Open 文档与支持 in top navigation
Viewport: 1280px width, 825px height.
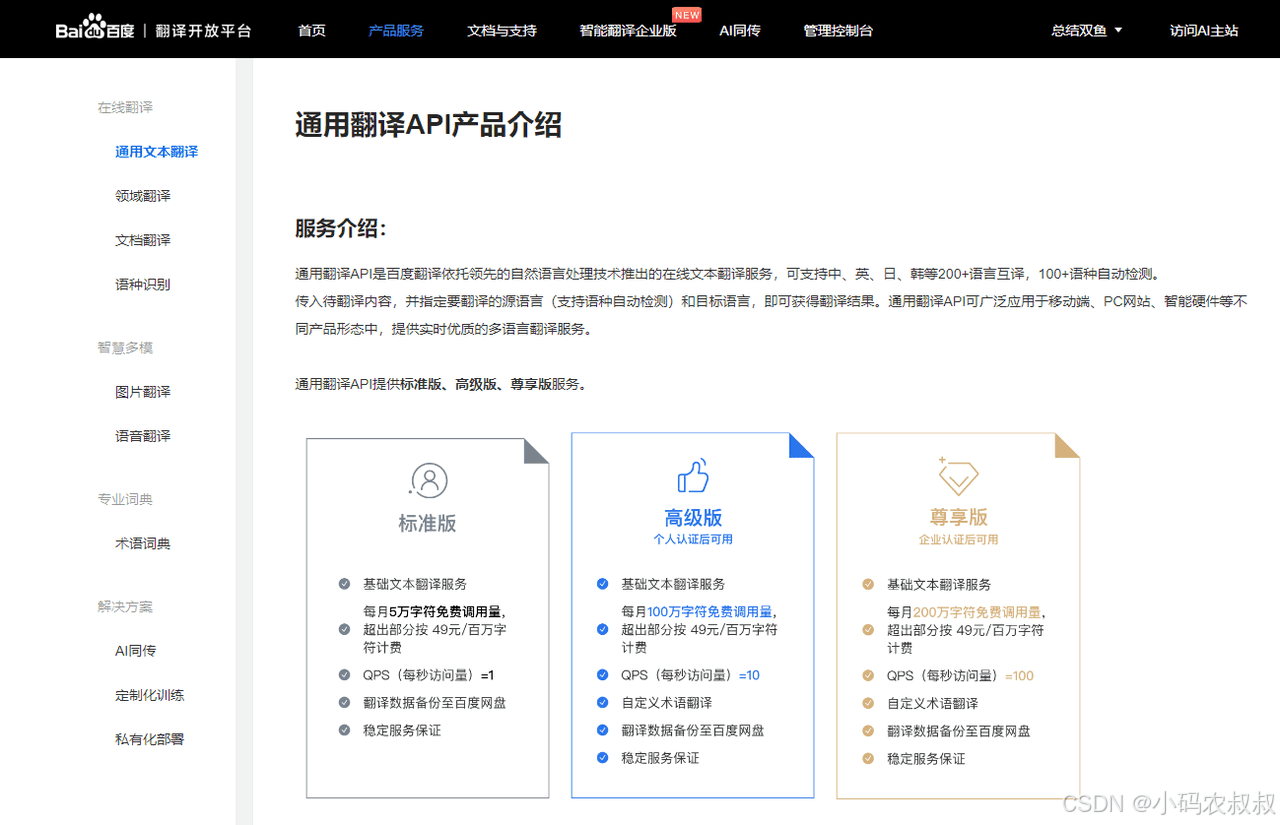pos(502,31)
